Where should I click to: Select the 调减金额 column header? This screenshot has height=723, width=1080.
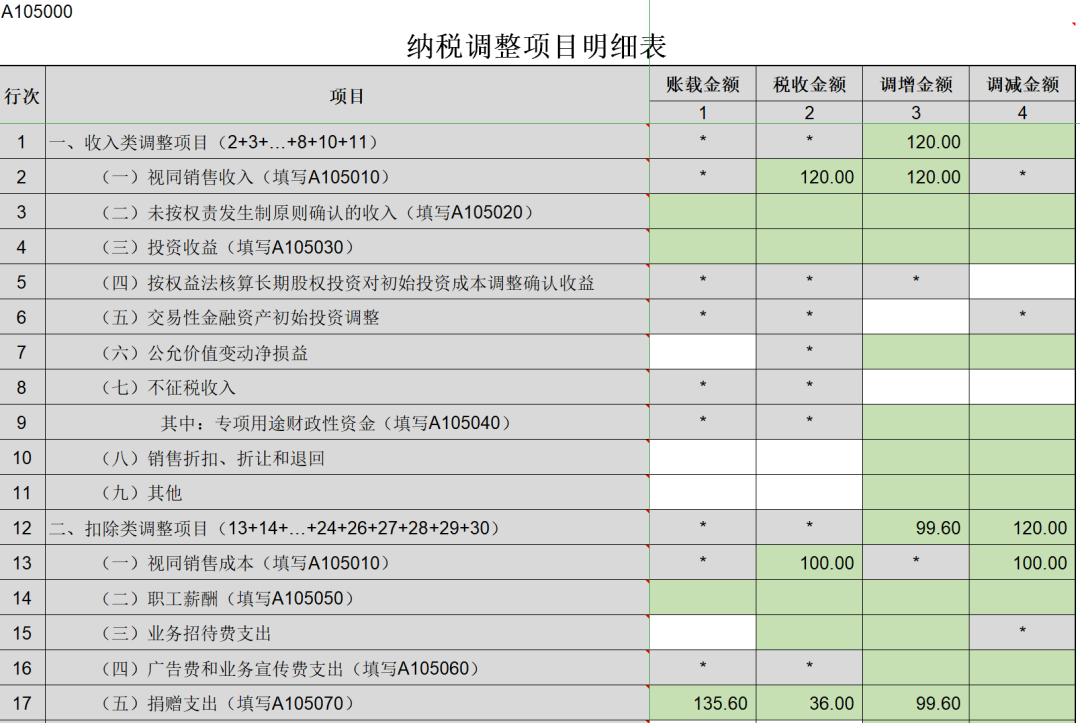tap(1022, 84)
